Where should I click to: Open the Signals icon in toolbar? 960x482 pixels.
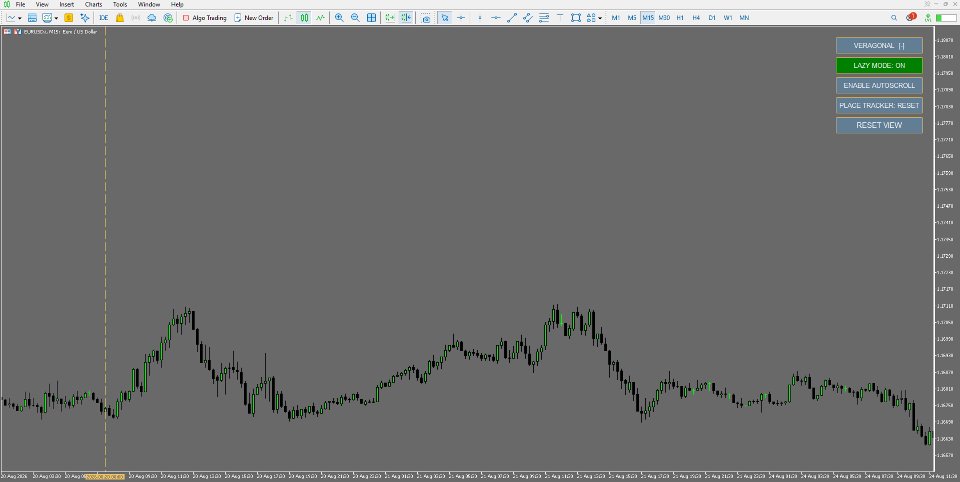(136, 18)
